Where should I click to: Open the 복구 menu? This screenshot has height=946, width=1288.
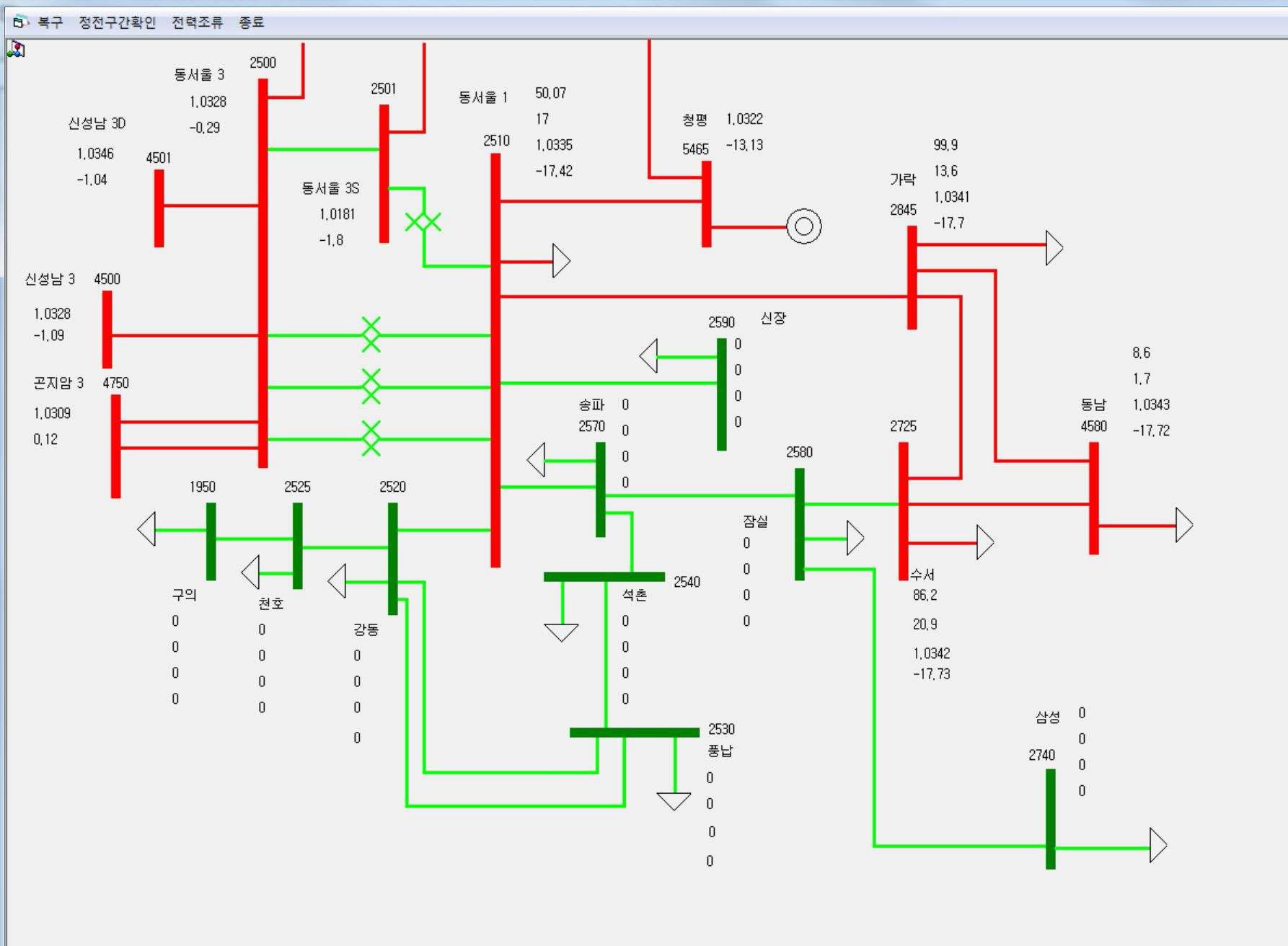(50, 22)
